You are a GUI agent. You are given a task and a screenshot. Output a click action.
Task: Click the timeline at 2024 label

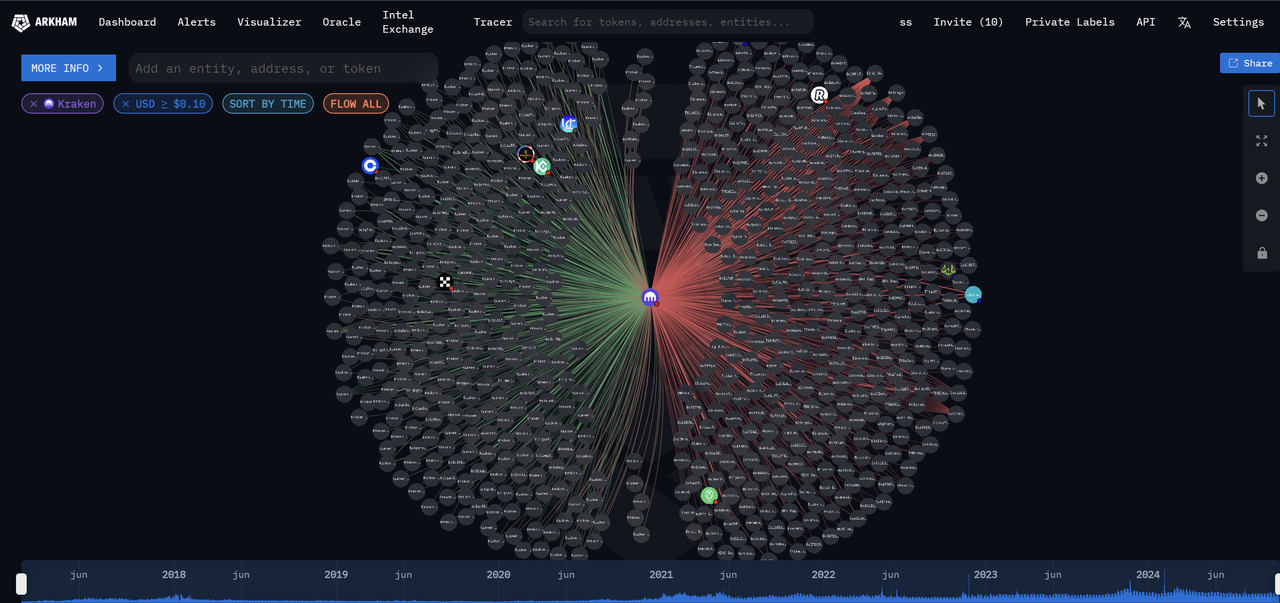click(x=1148, y=575)
